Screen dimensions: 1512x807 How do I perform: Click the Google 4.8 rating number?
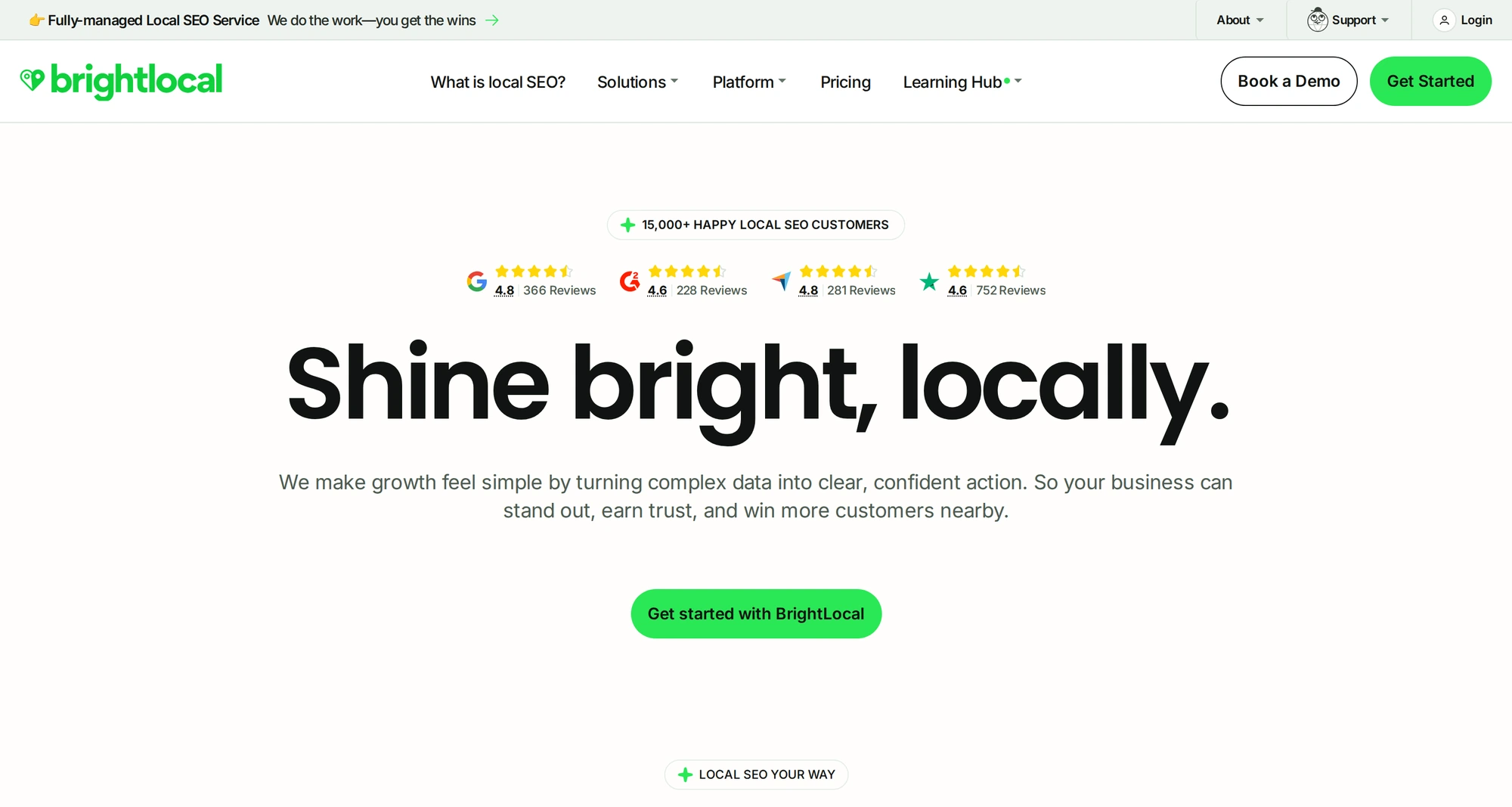tap(504, 290)
